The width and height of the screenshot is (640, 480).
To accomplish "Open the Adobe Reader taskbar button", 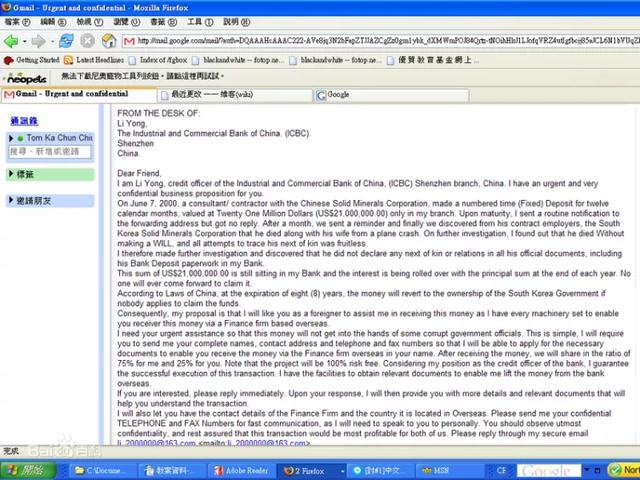I will (x=242, y=471).
